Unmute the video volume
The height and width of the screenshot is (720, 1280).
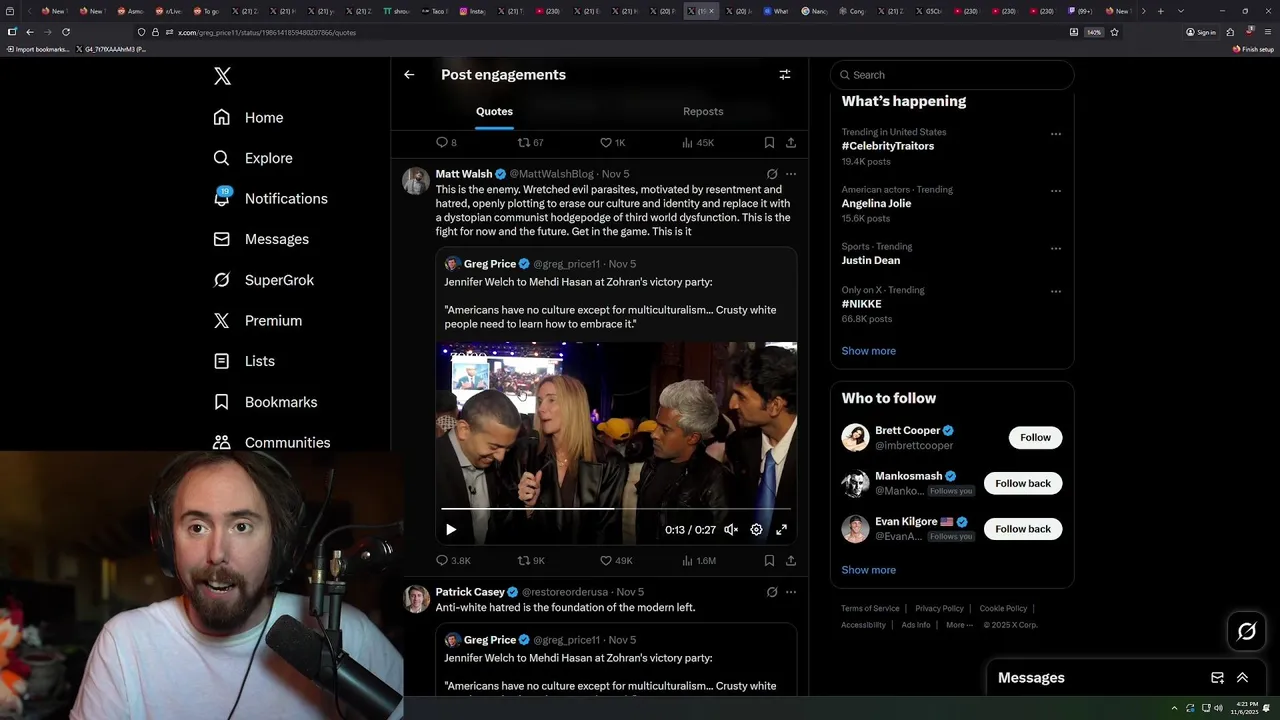click(731, 530)
